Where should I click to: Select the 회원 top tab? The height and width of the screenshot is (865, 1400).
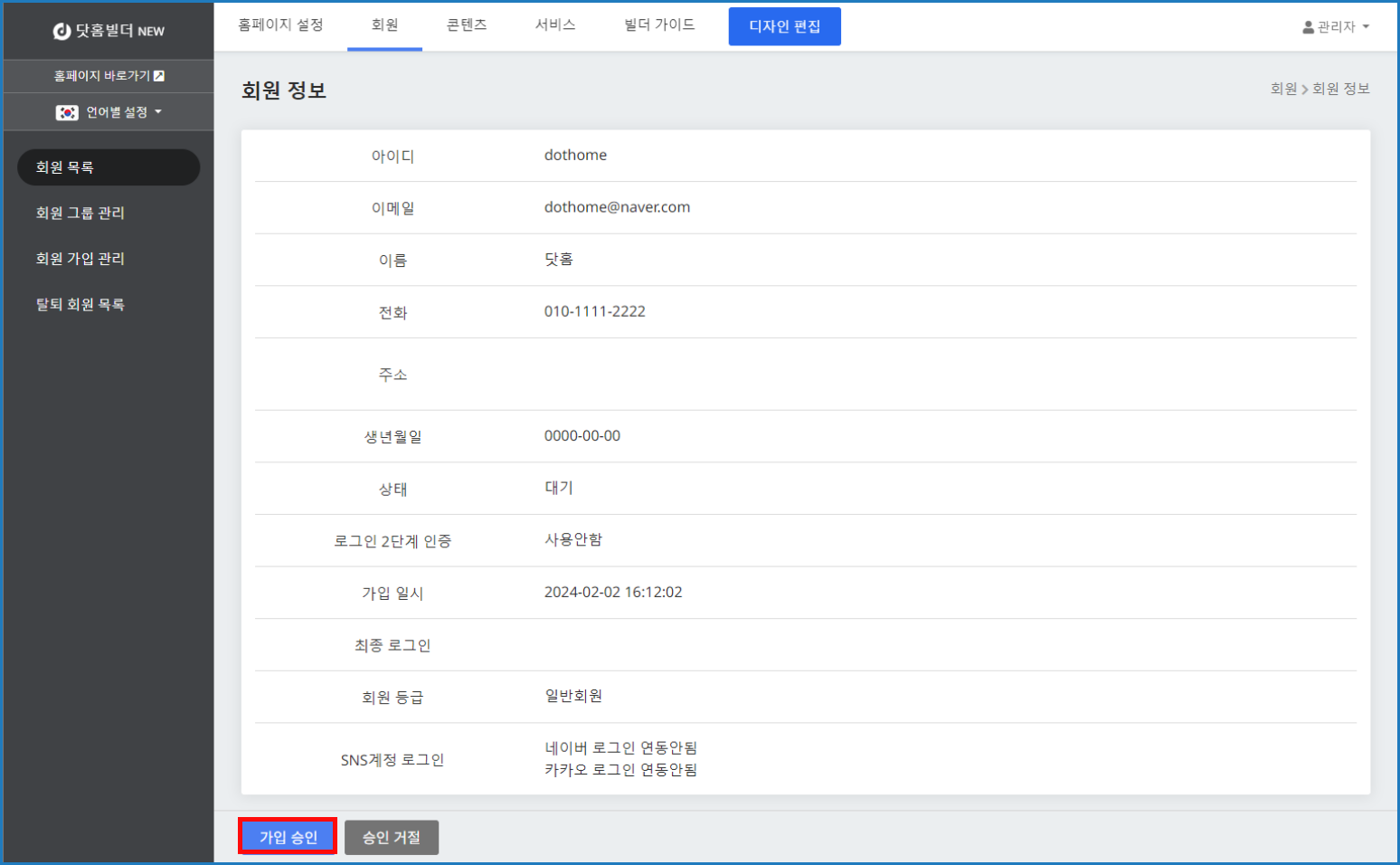pos(384,25)
